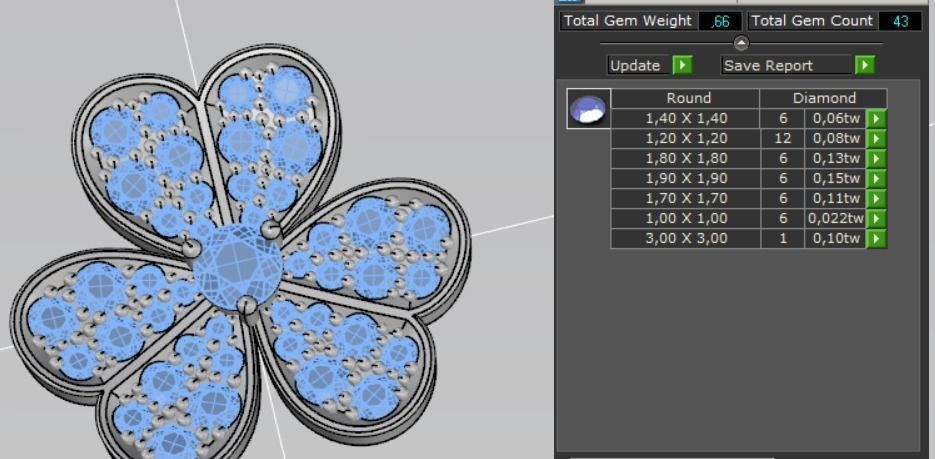Click the Update button label

(x=640, y=66)
